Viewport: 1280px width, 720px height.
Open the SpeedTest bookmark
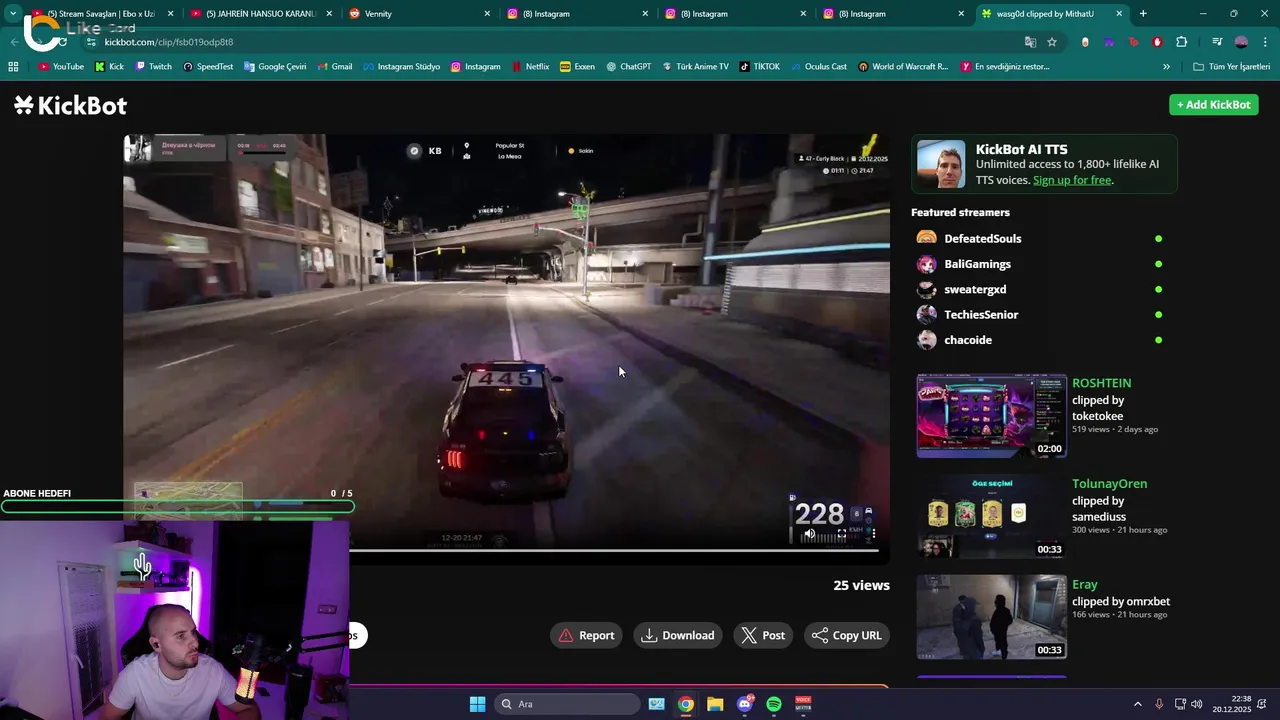click(x=208, y=67)
